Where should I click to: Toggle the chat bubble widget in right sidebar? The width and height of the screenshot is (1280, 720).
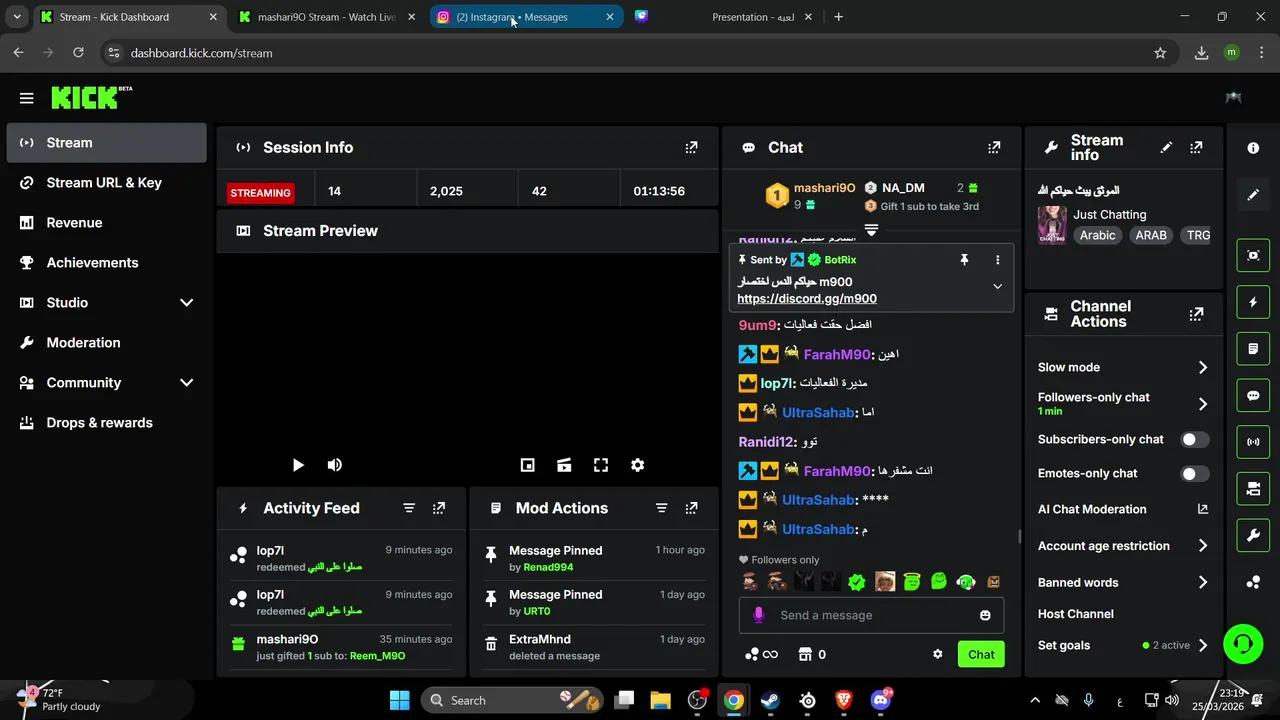click(1253, 396)
